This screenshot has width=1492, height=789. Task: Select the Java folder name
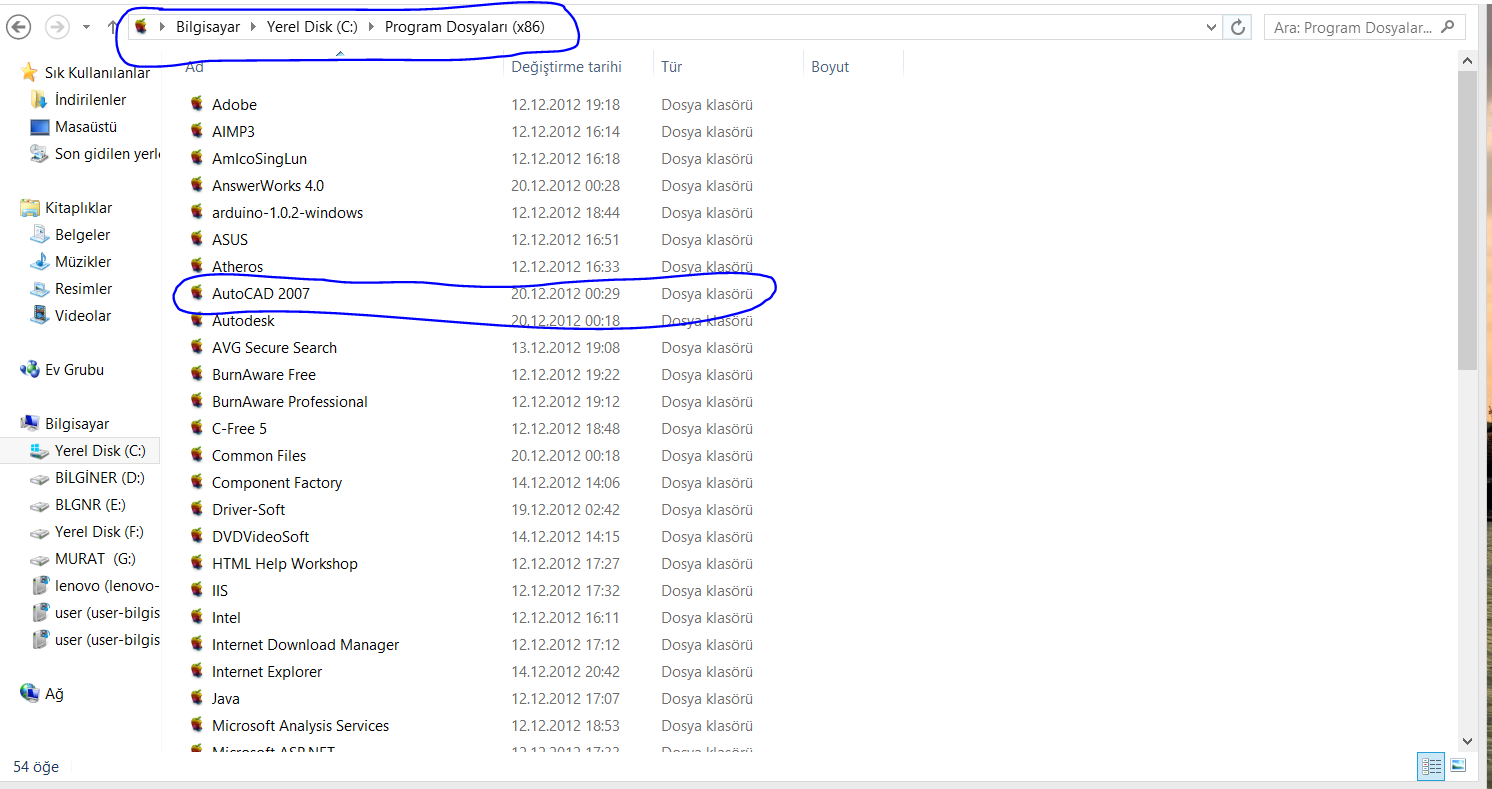tap(226, 699)
